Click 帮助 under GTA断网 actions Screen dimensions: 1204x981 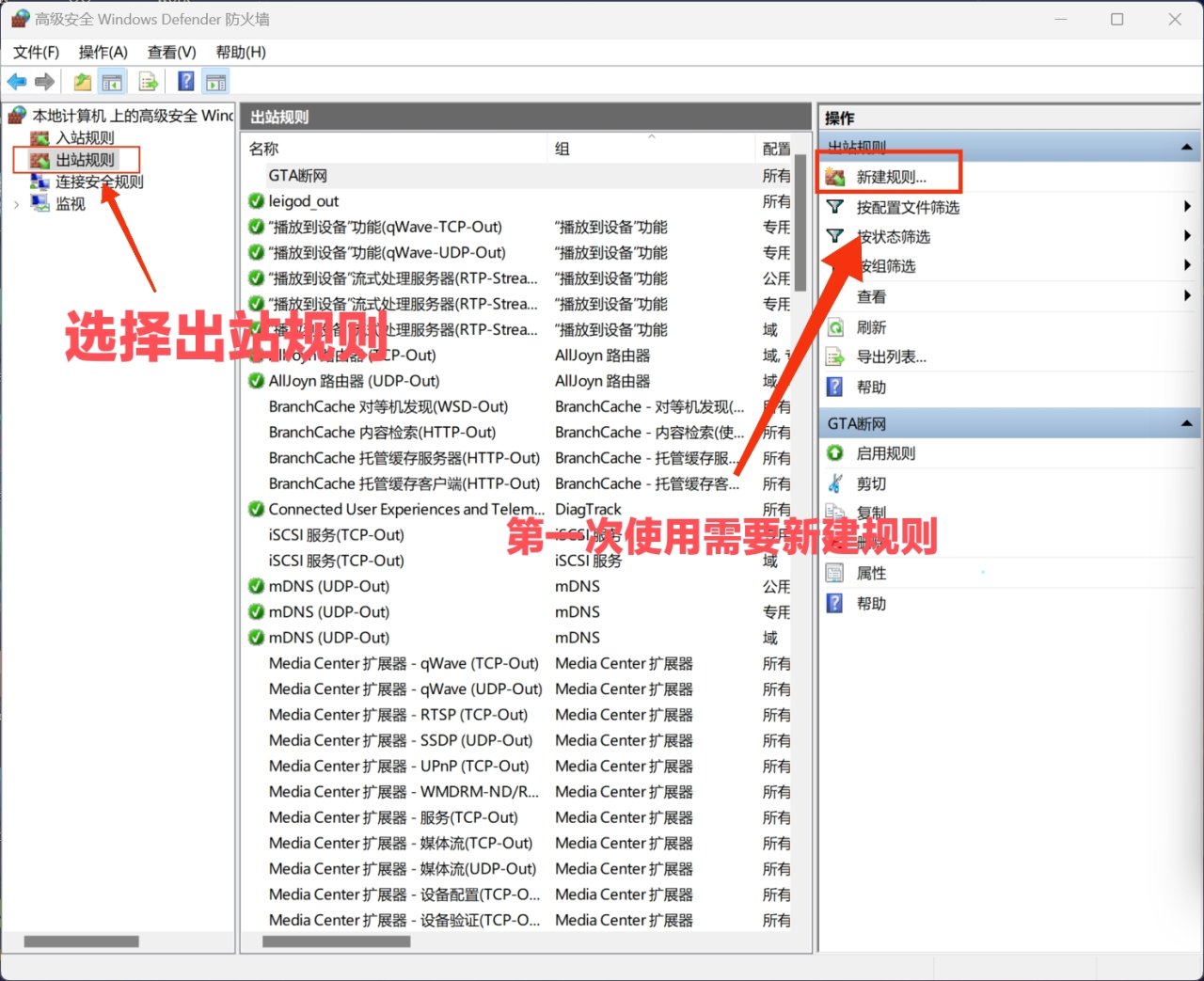871,603
